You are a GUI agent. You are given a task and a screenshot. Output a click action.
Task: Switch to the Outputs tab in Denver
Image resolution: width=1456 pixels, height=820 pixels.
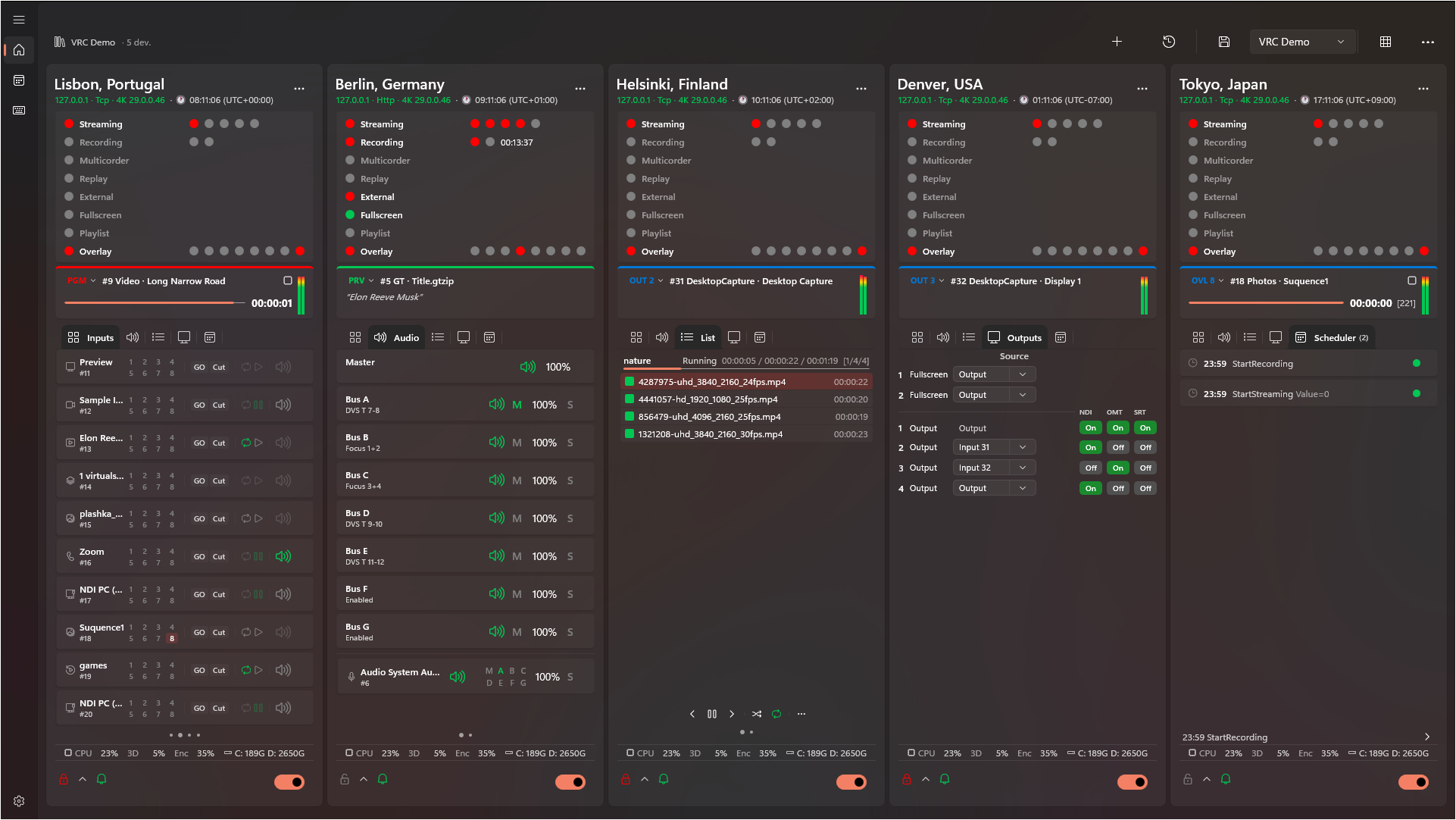pyautogui.click(x=1015, y=338)
